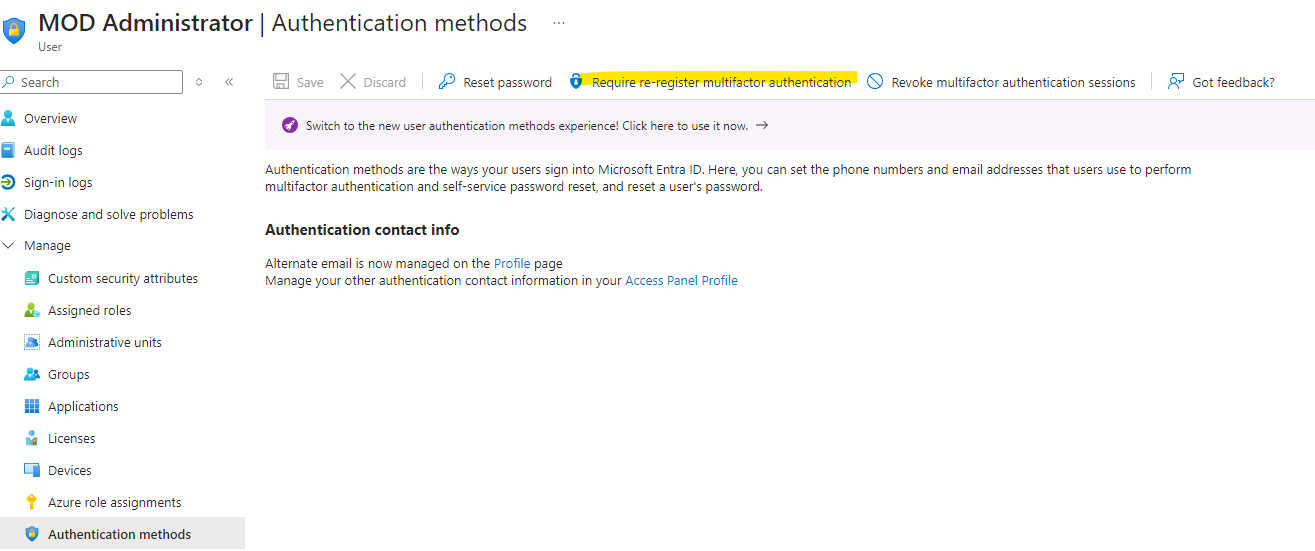Click the Save disk icon
This screenshot has width=1315, height=551.
click(x=281, y=81)
